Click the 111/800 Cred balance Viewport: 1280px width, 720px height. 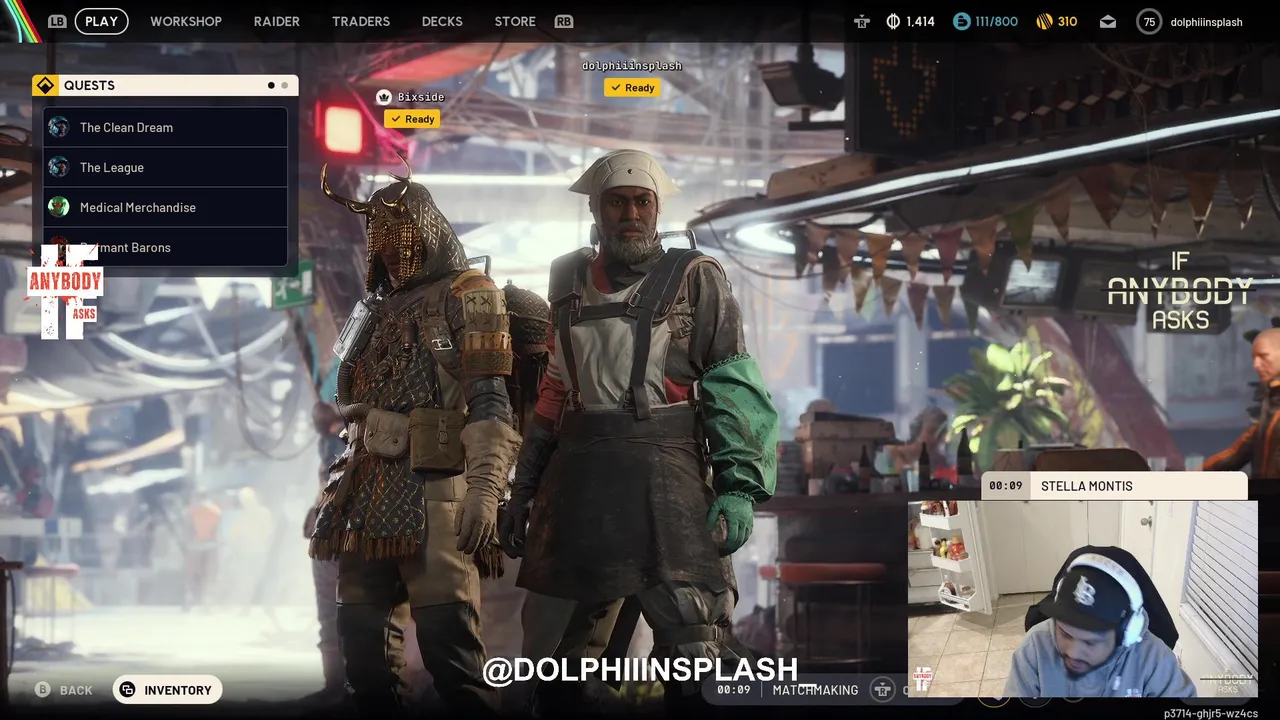click(x=996, y=21)
